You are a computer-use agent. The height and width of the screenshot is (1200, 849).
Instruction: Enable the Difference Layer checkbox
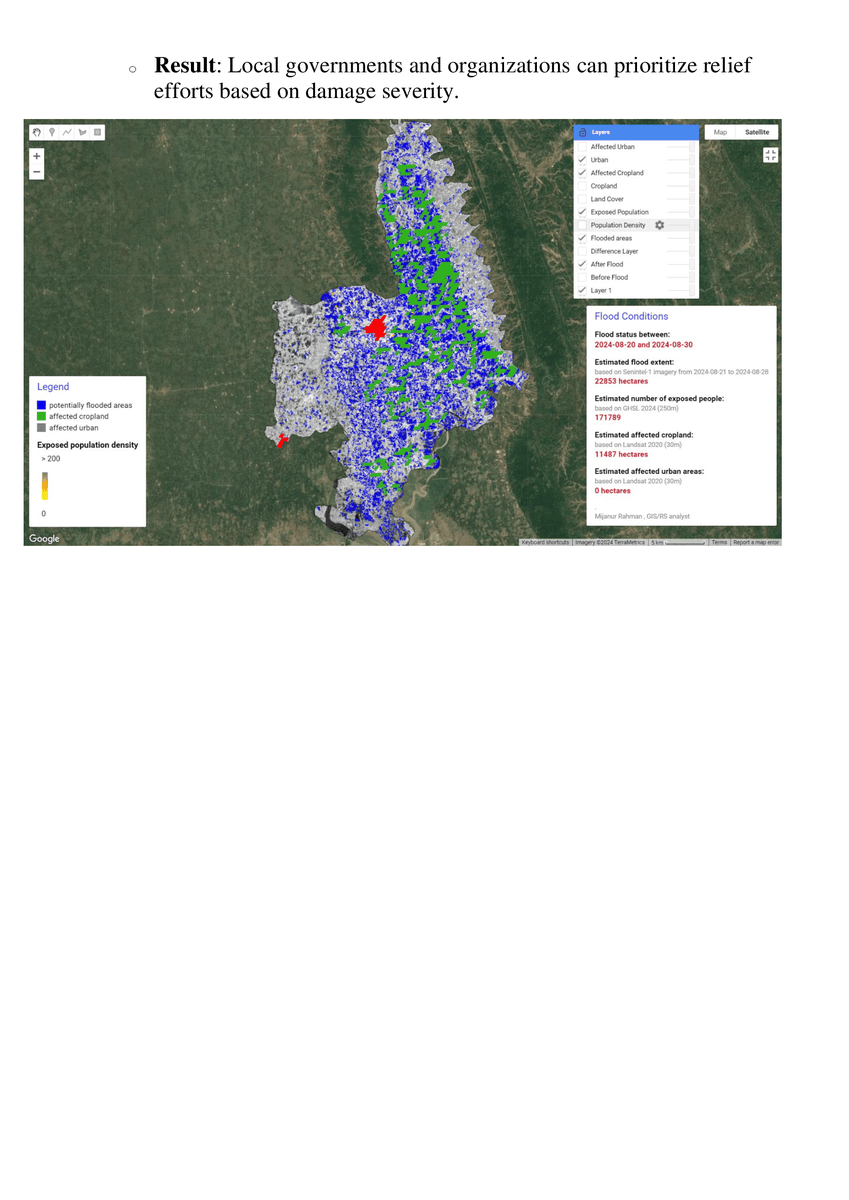(582, 251)
